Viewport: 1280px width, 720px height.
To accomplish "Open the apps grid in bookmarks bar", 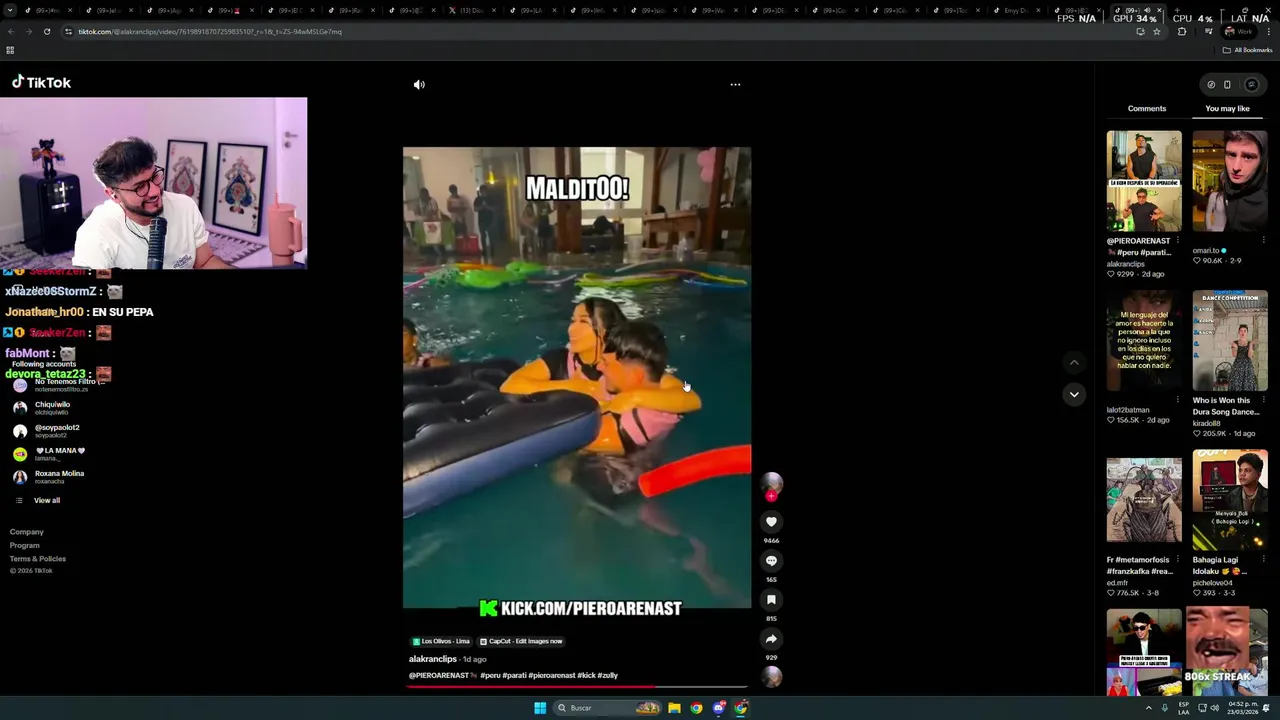I will click(x=10, y=50).
